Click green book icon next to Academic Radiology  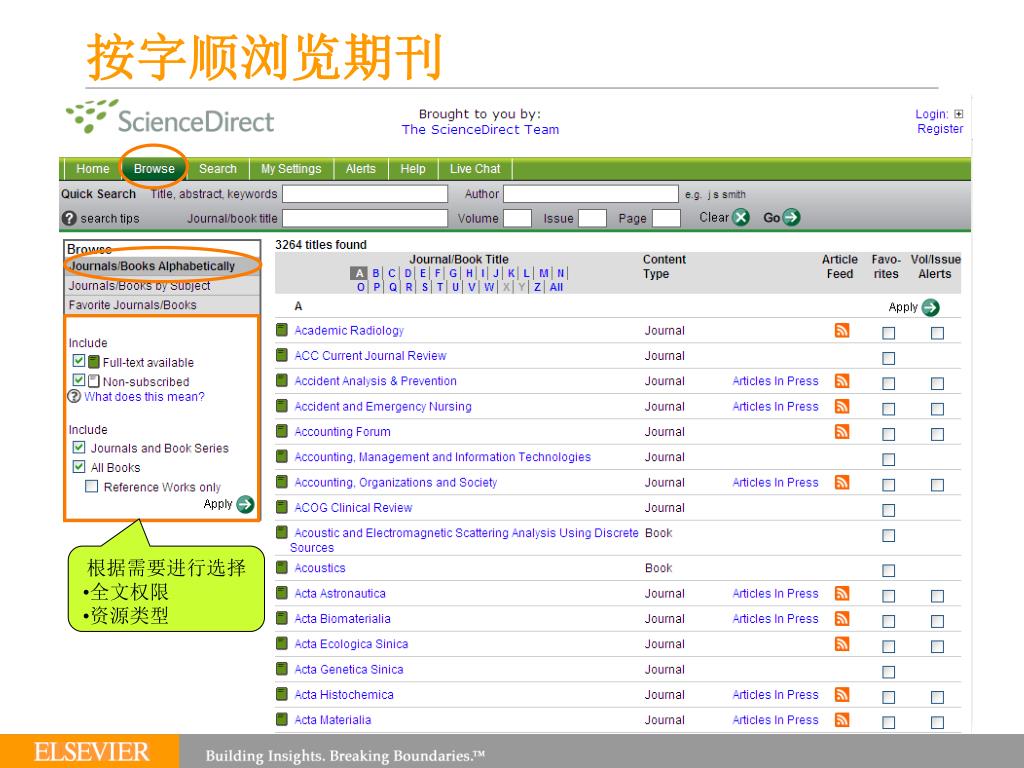pyautogui.click(x=282, y=329)
